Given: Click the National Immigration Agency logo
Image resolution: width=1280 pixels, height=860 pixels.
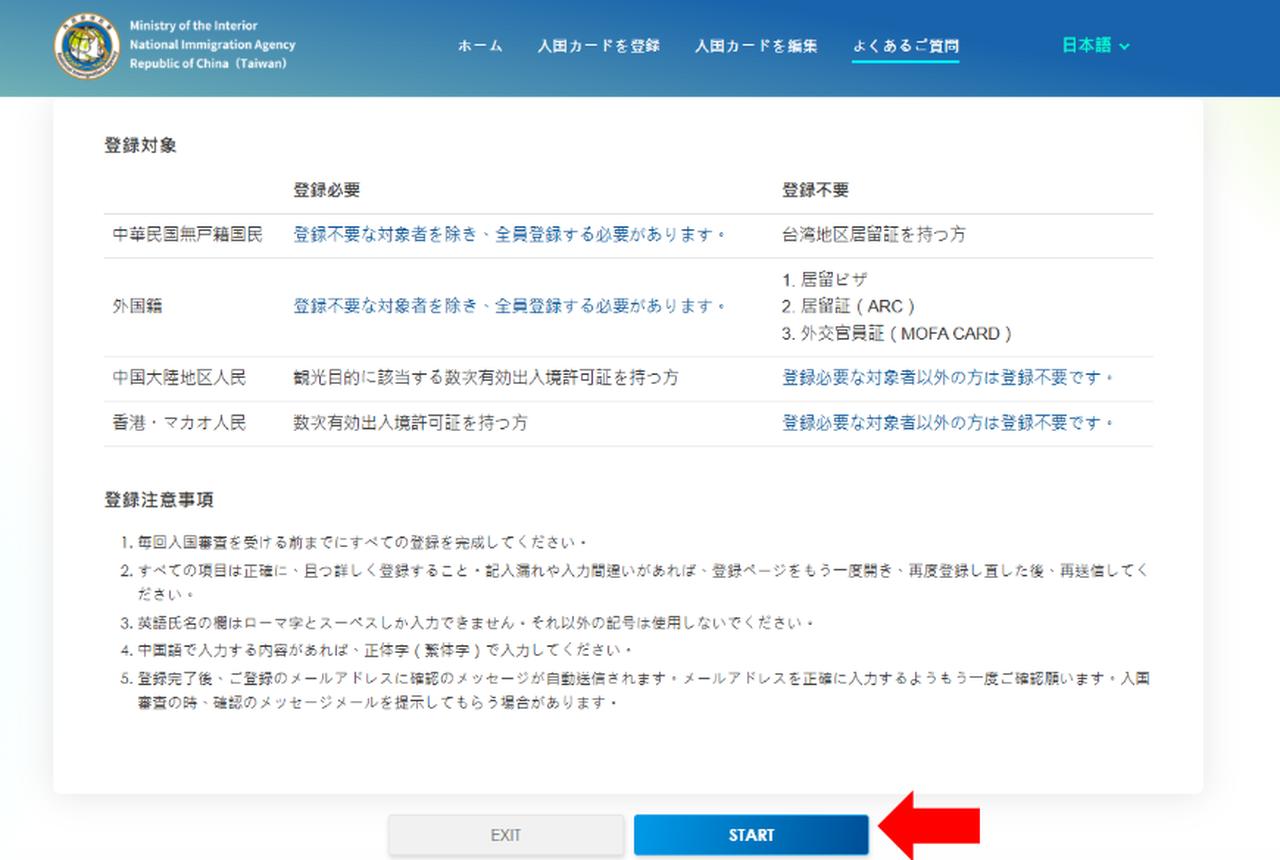Looking at the screenshot, I should pos(85,44).
